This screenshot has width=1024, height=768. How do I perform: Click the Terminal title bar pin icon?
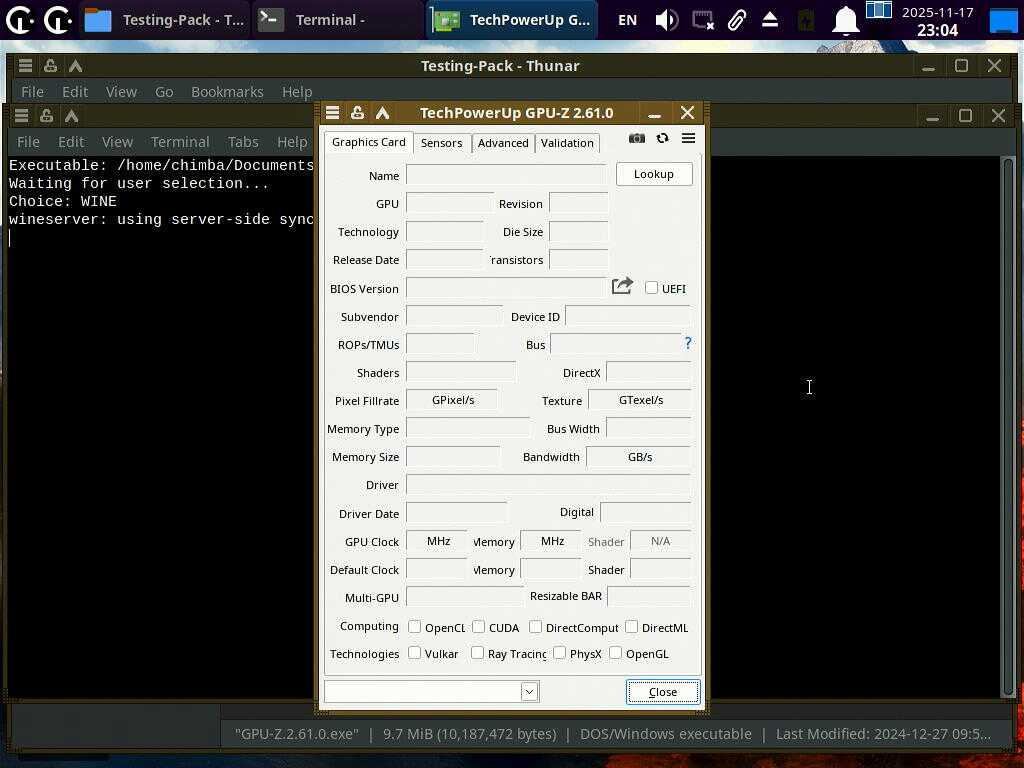pos(46,116)
